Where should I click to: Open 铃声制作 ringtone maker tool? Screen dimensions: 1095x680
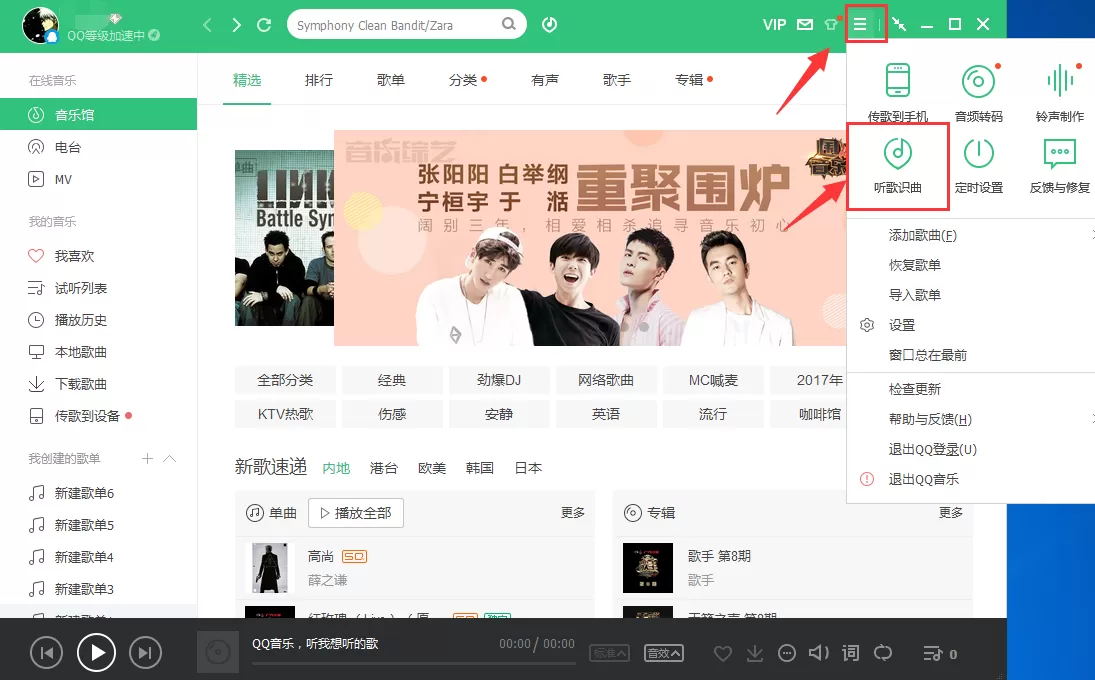[x=1059, y=93]
